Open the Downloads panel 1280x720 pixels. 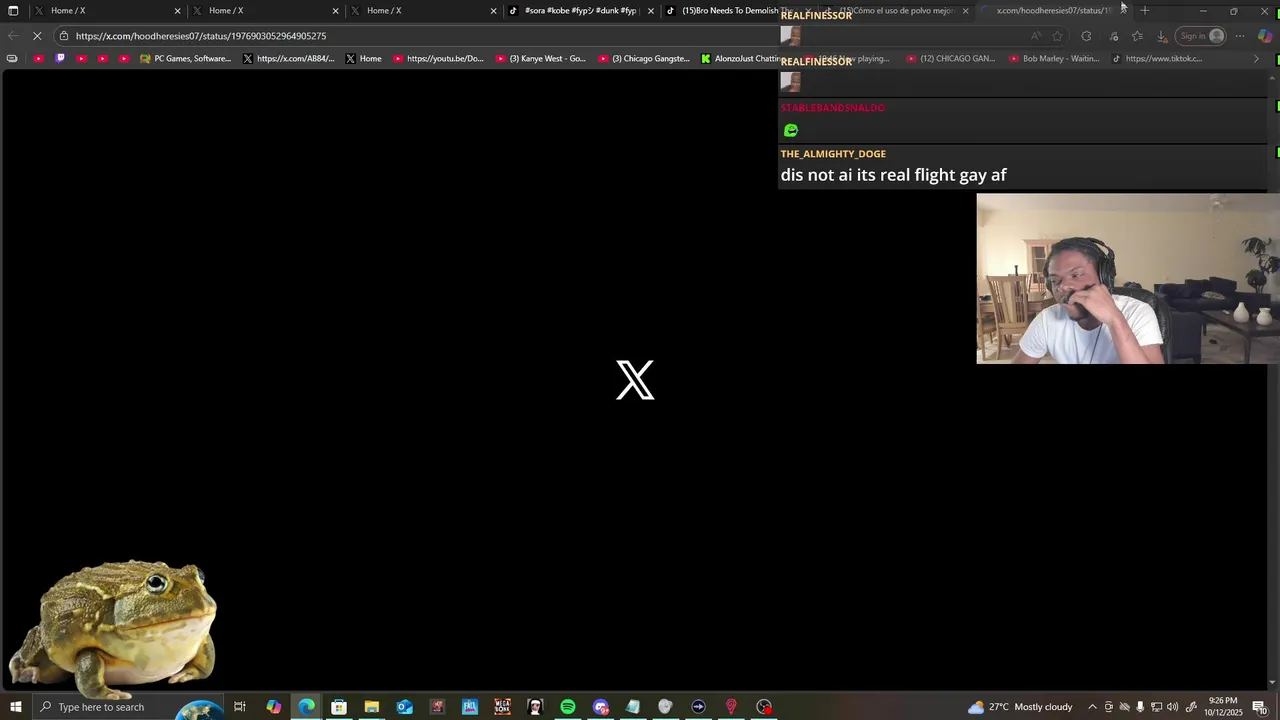point(1162,36)
